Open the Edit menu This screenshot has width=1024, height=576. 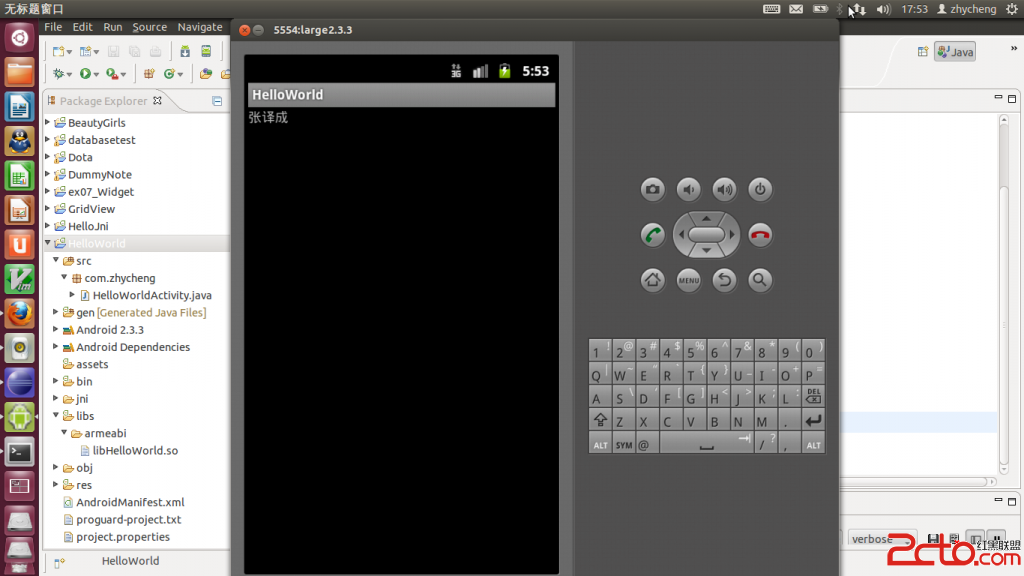pos(82,27)
